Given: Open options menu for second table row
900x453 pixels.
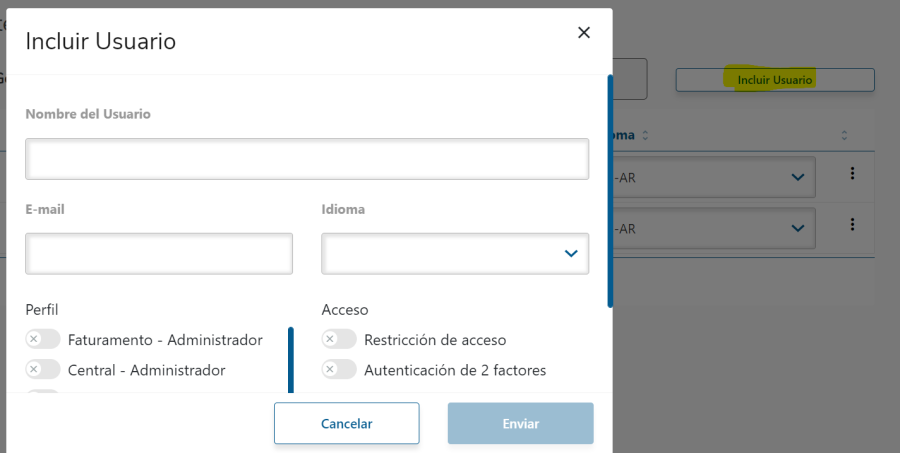Looking at the screenshot, I should click(x=852, y=224).
